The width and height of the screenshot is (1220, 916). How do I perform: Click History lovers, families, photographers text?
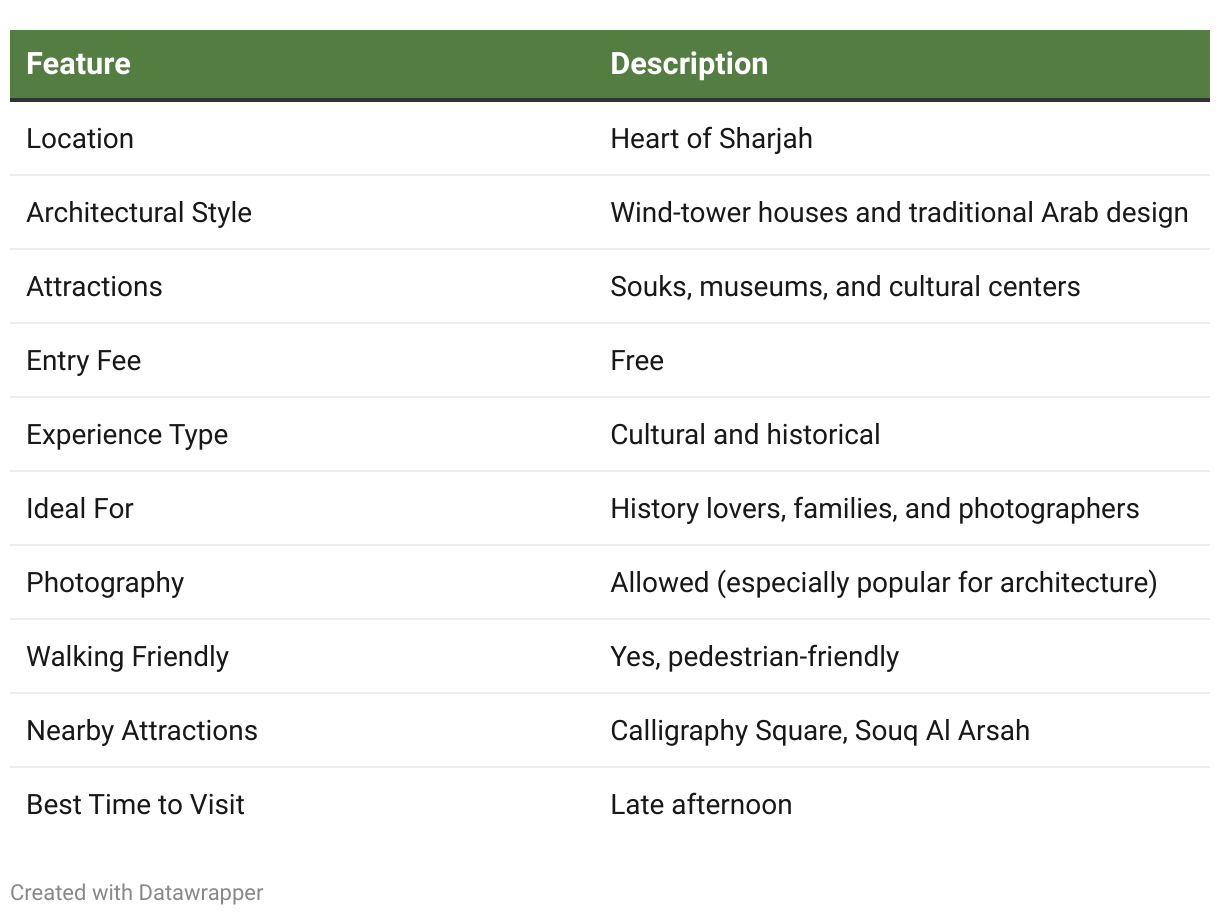[x=875, y=508]
